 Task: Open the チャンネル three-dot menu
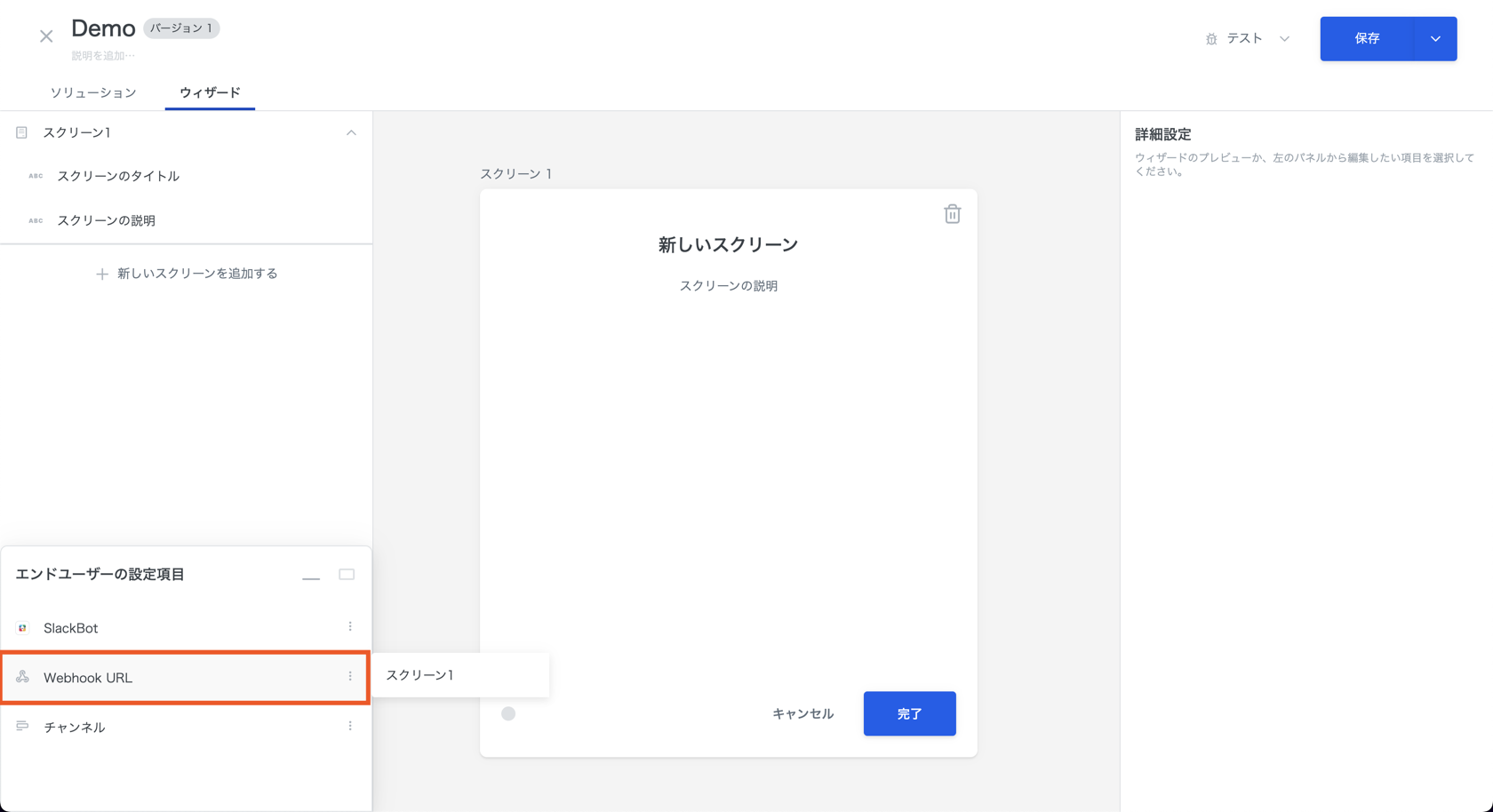click(x=350, y=727)
